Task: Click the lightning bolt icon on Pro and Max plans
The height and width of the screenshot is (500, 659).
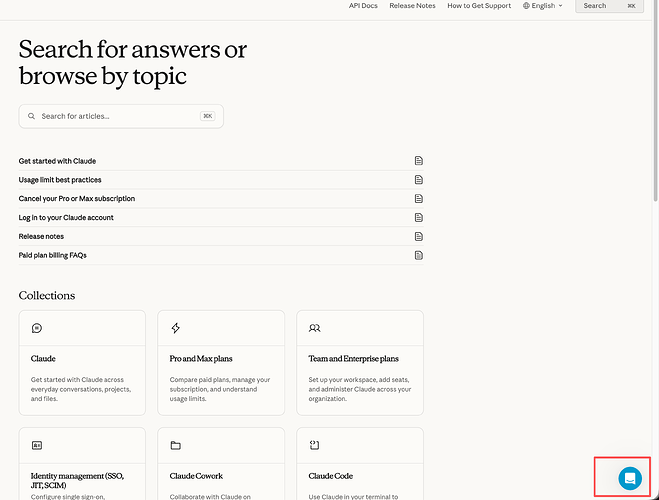Action: coord(176,328)
